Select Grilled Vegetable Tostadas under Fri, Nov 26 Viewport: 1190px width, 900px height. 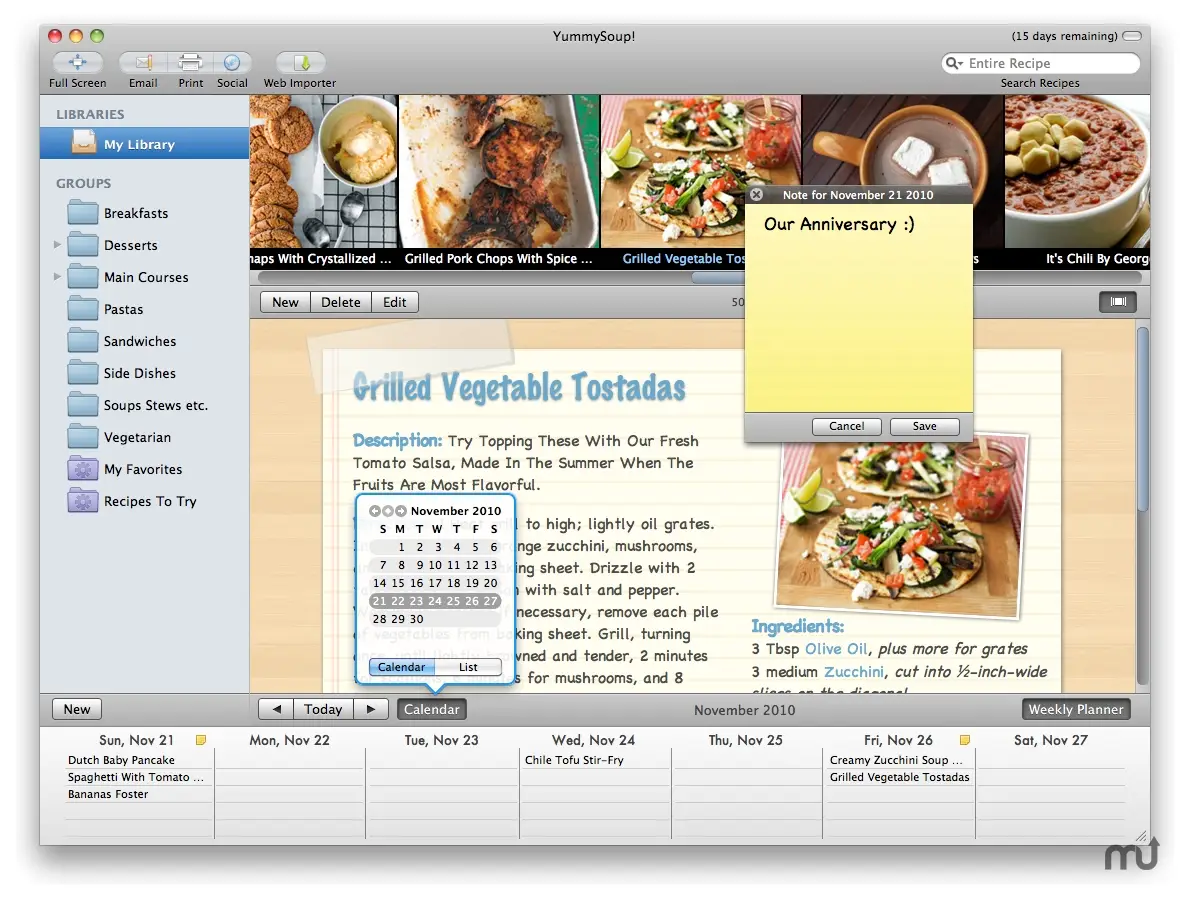[899, 777]
